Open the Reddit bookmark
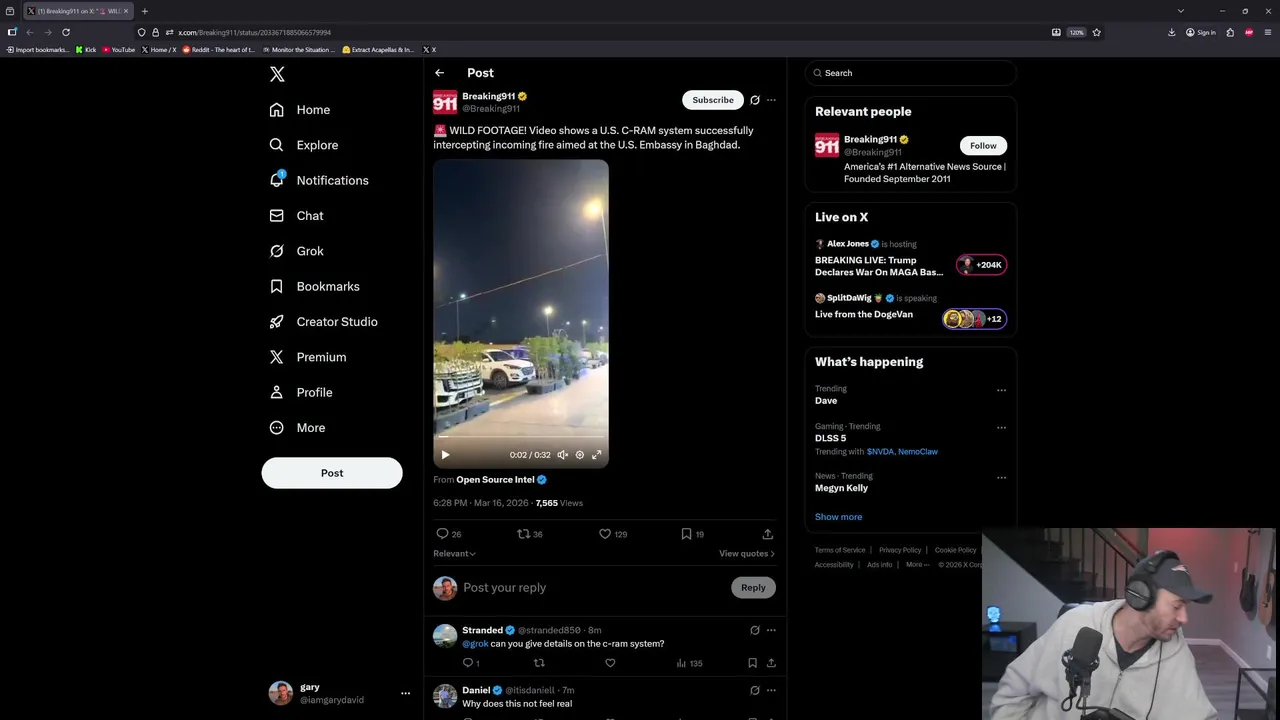The height and width of the screenshot is (720, 1280). [219, 49]
